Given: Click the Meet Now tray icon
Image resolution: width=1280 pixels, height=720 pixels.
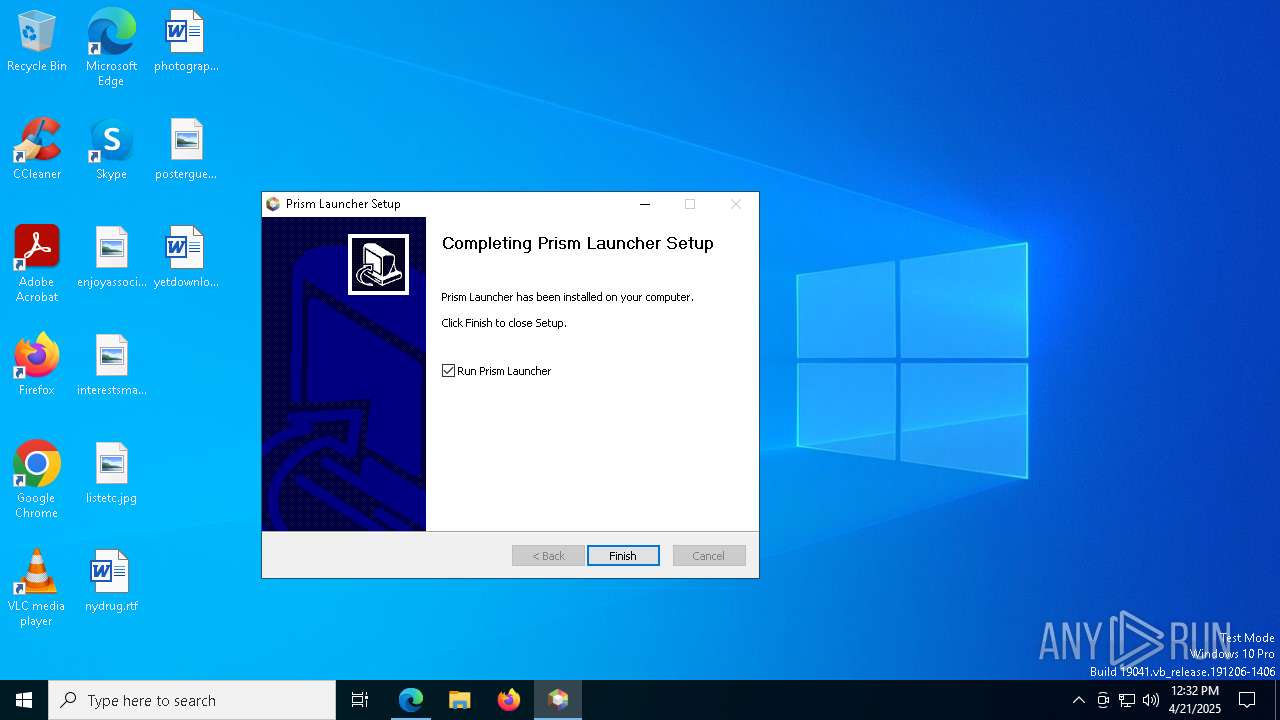Looking at the screenshot, I should click(1103, 700).
